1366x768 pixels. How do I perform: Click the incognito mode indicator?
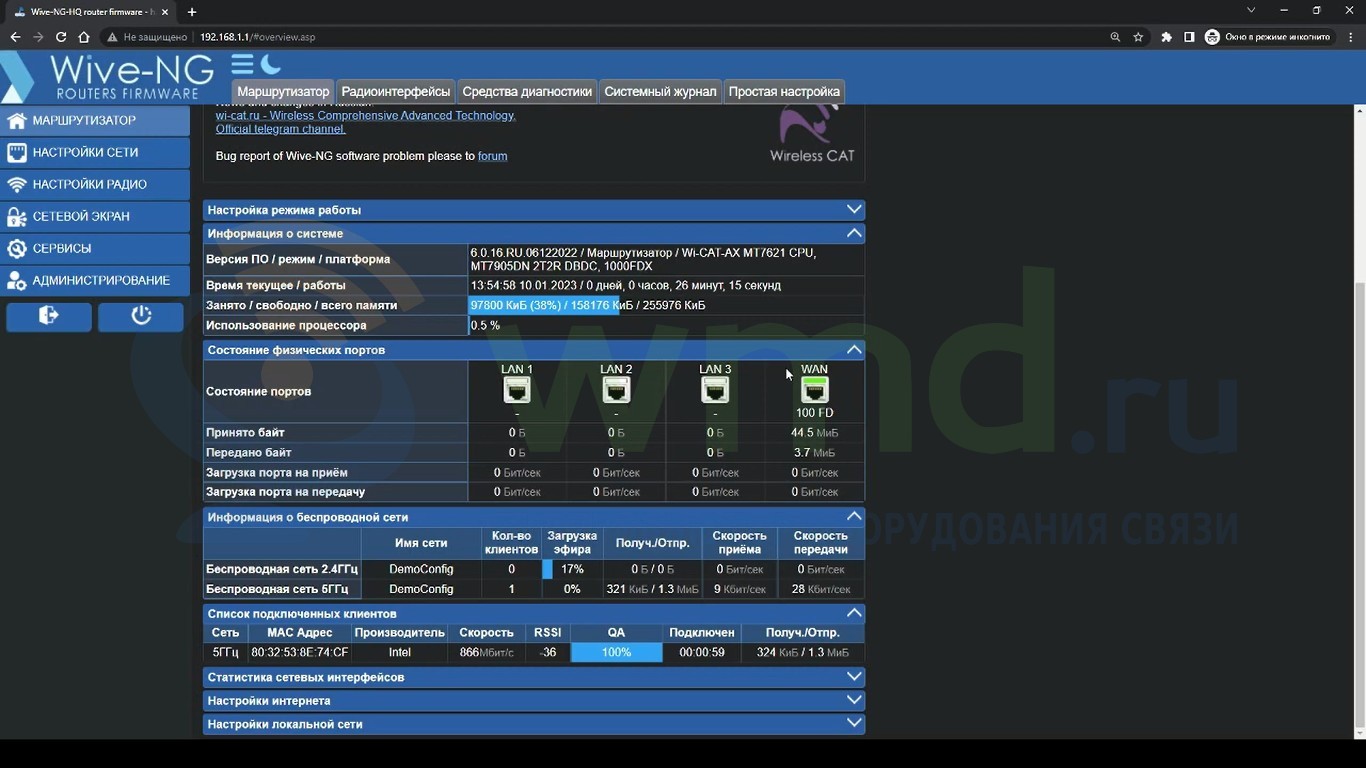[1268, 37]
